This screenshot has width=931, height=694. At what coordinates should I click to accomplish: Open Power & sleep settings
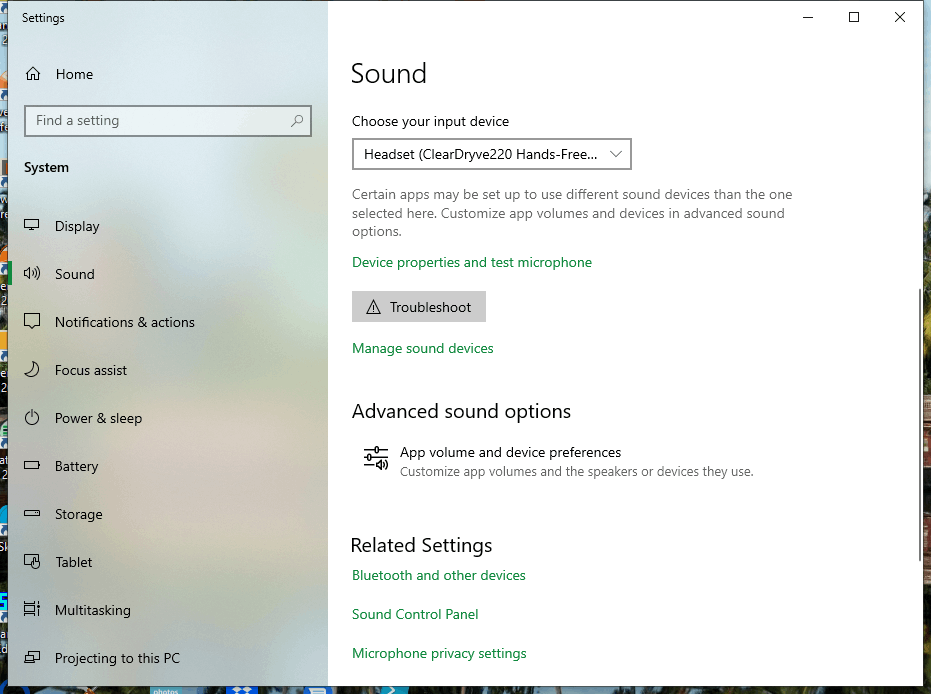click(168, 419)
